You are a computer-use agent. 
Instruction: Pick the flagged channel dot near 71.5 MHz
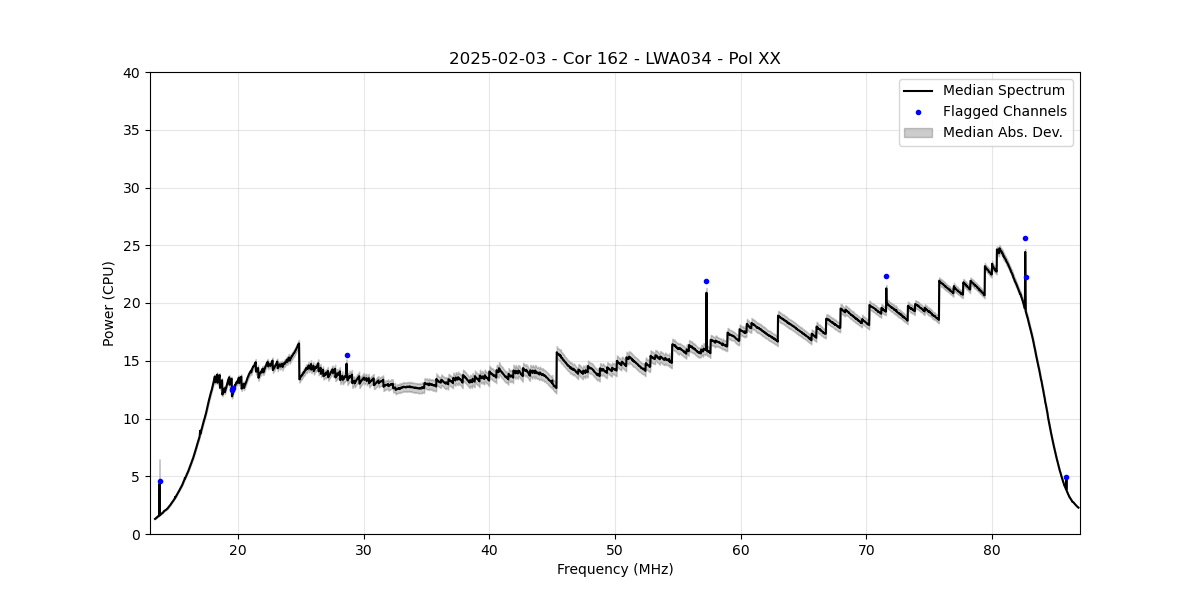point(886,276)
